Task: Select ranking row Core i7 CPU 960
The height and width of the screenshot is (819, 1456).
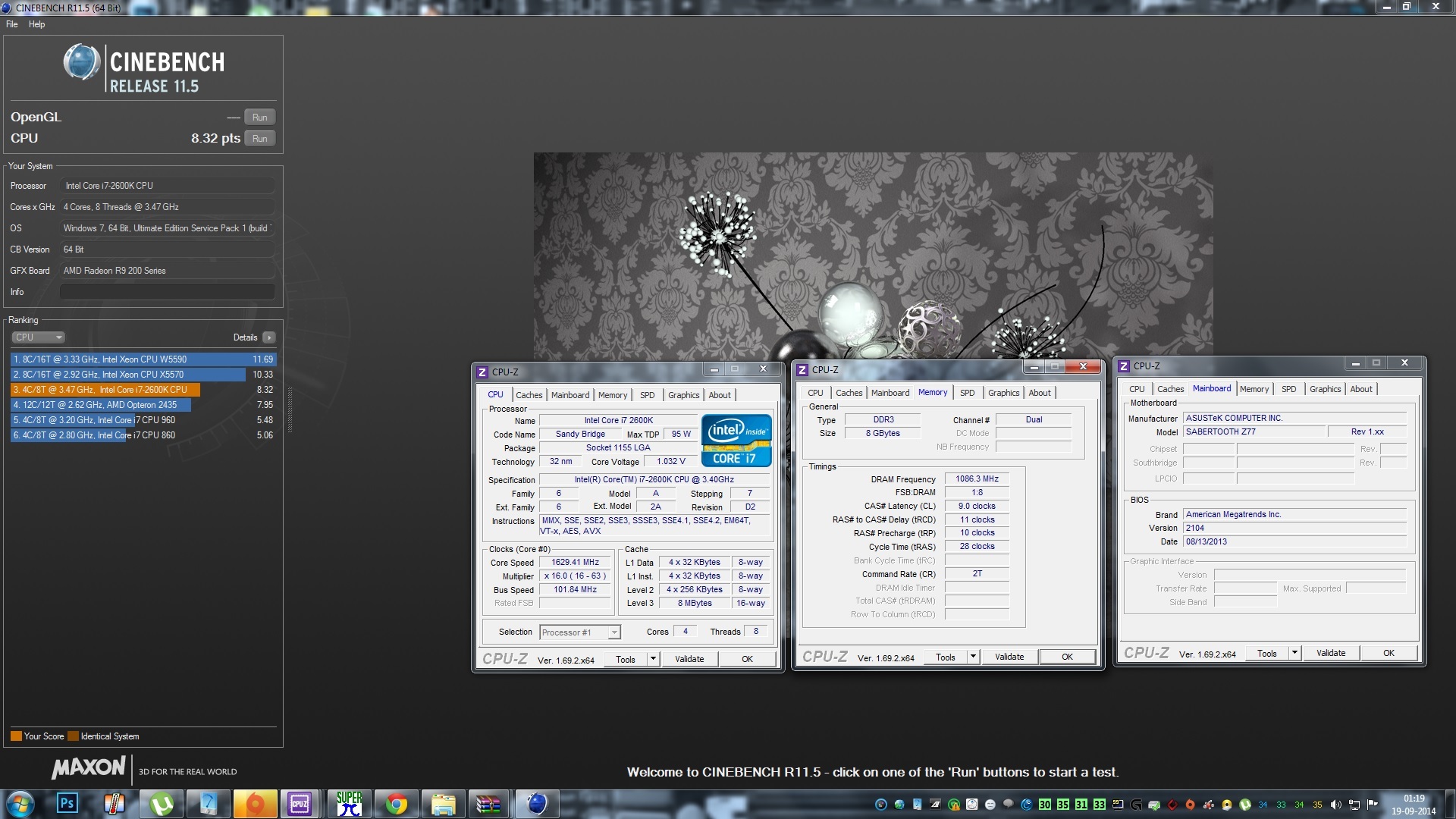Action: 143,420
